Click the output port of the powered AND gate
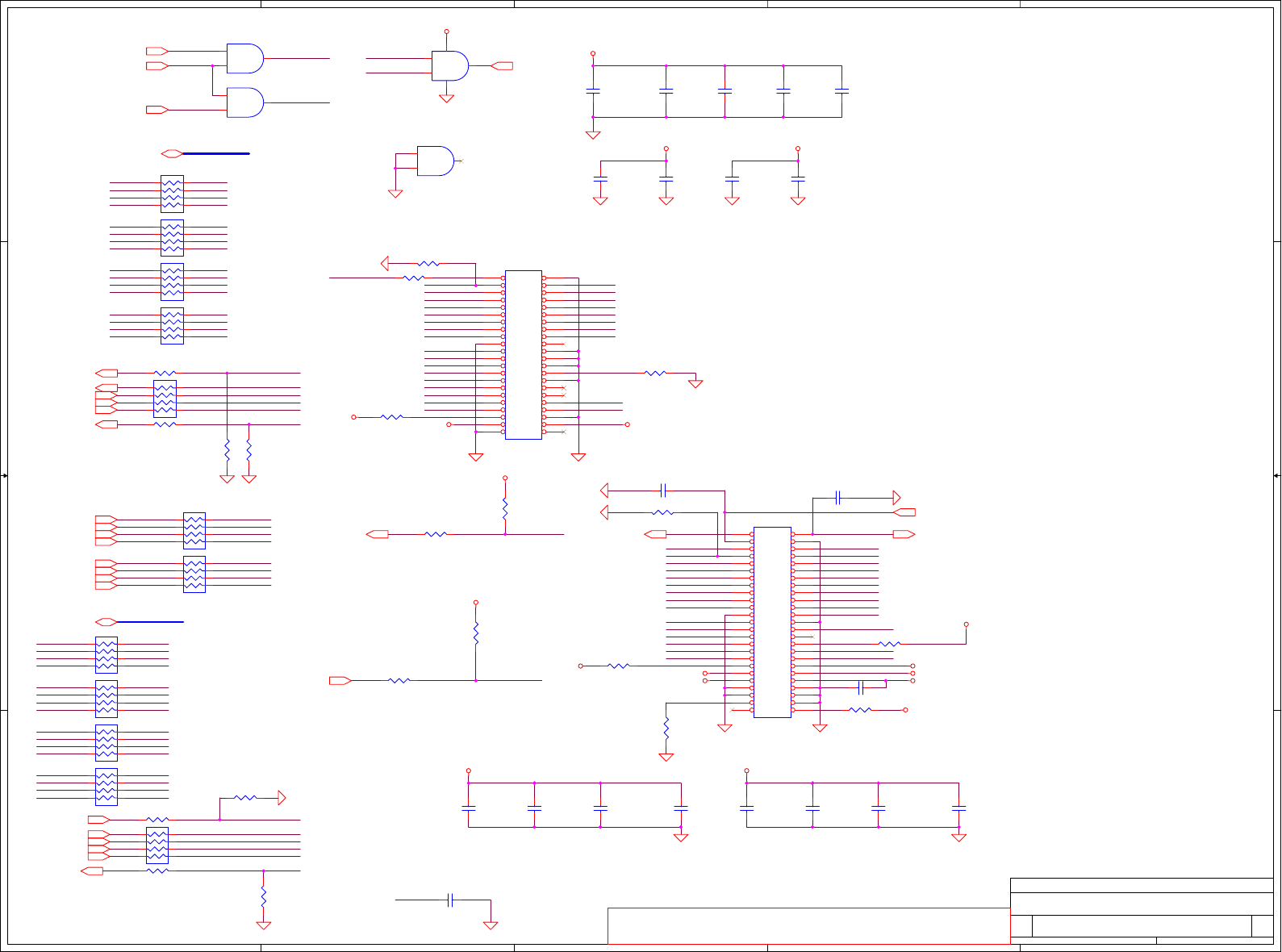1282x952 pixels. pos(502,66)
